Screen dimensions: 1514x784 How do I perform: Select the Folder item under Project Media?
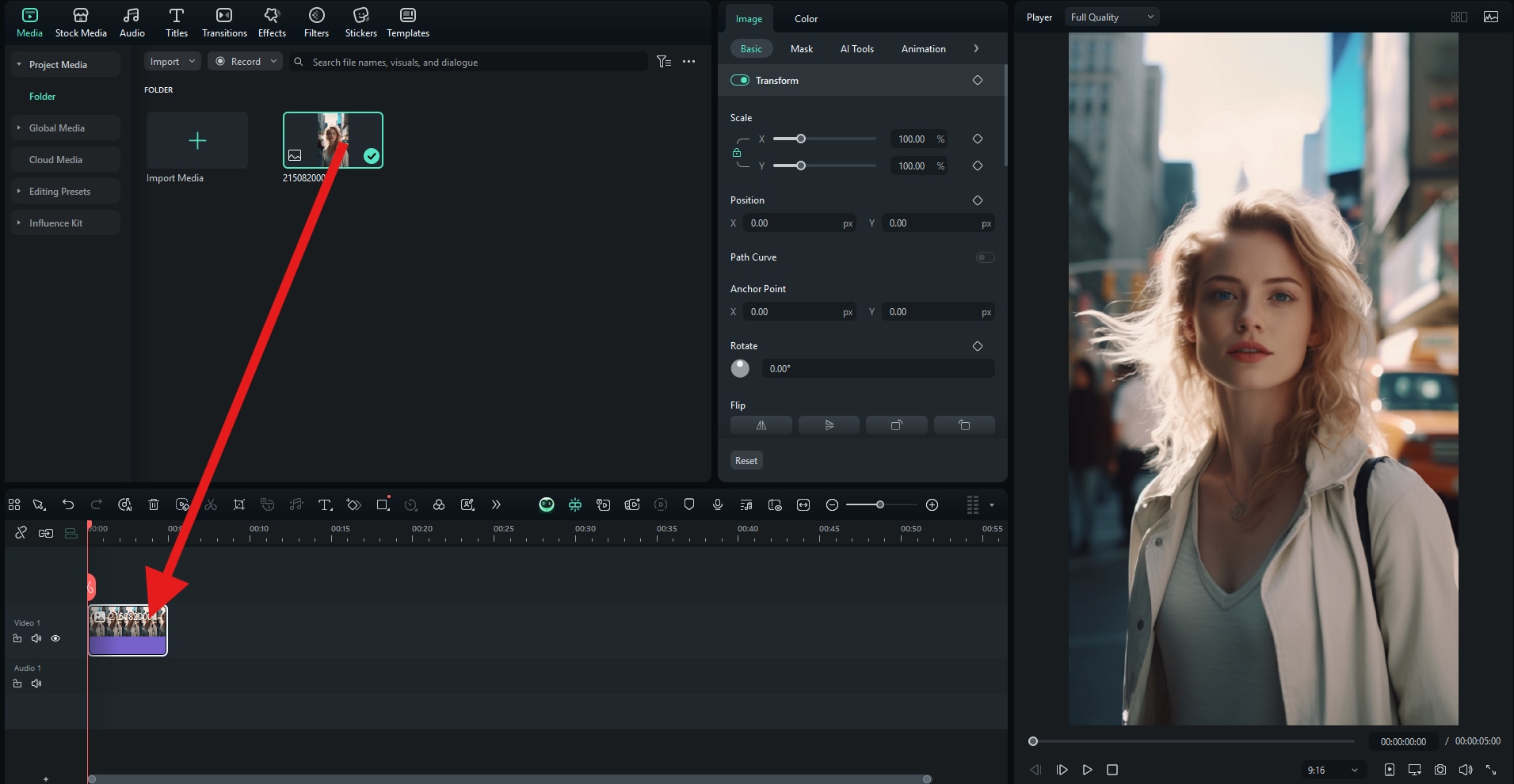tap(42, 96)
